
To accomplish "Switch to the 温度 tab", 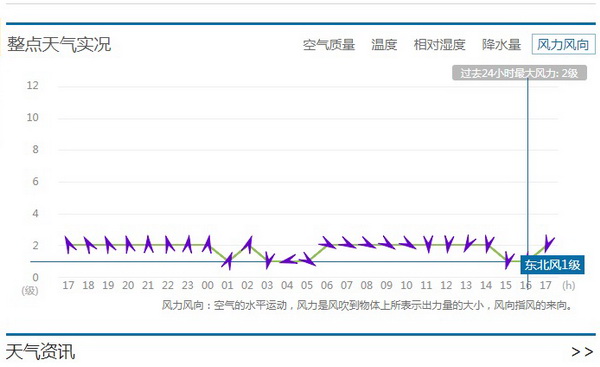I will click(384, 45).
